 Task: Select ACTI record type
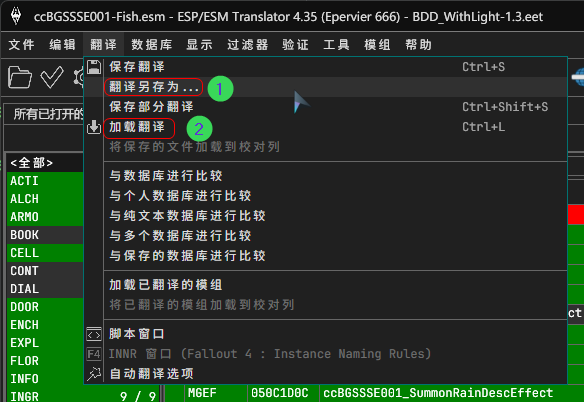coord(45,181)
